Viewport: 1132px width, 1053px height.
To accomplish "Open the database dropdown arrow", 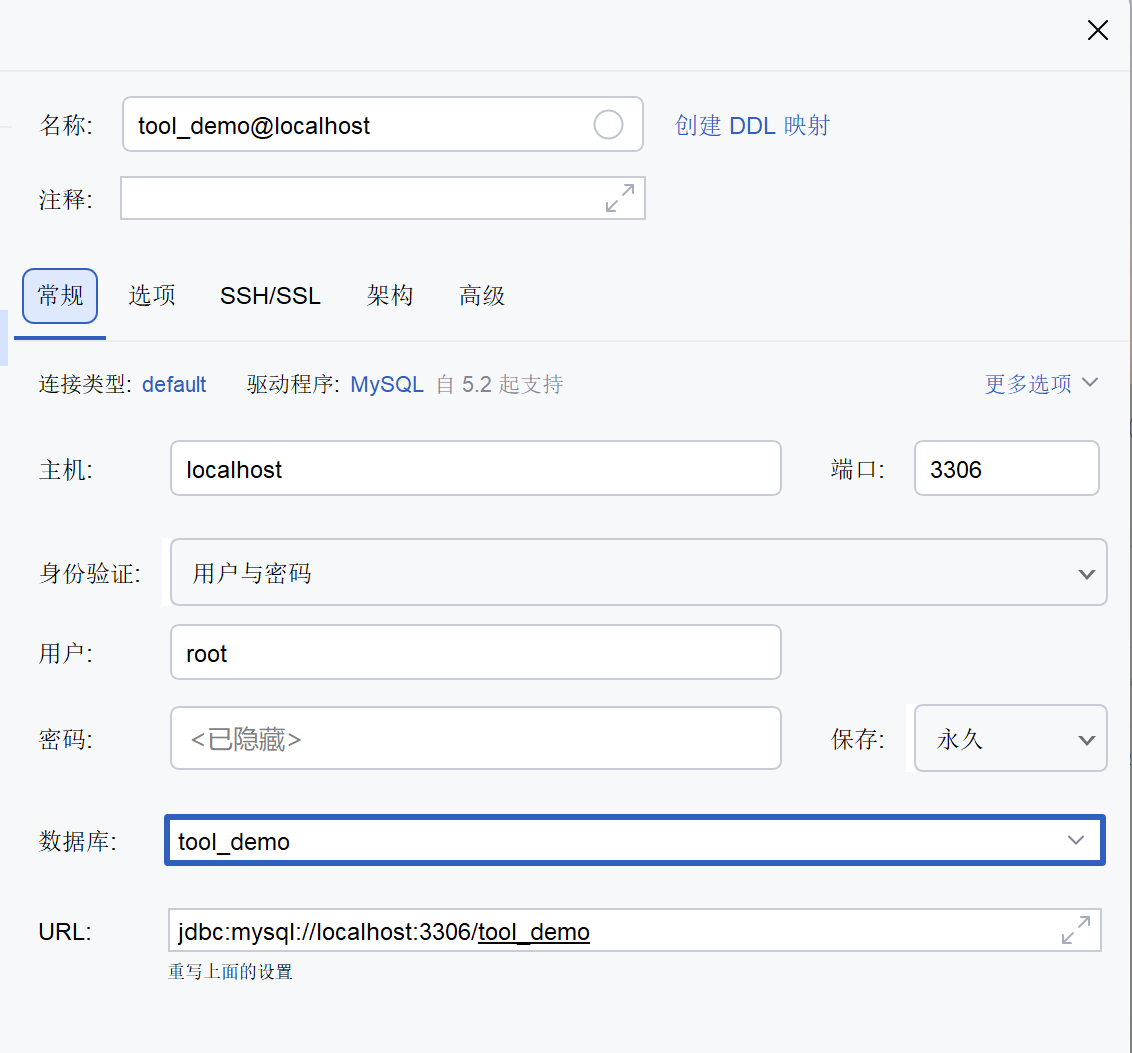I will point(1076,840).
